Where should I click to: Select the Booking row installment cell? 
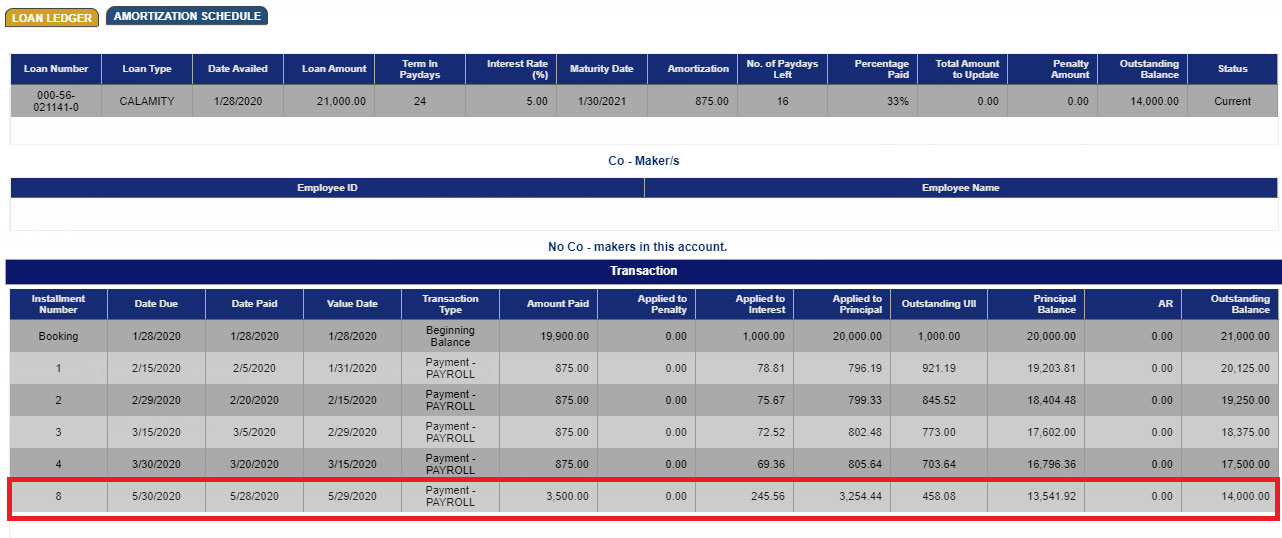pos(59,336)
